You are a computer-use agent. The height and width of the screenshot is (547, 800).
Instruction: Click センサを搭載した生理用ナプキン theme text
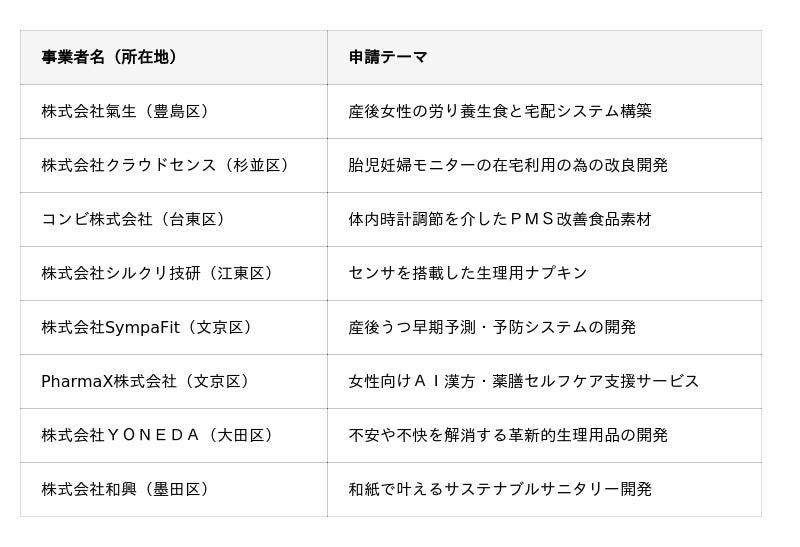(468, 274)
